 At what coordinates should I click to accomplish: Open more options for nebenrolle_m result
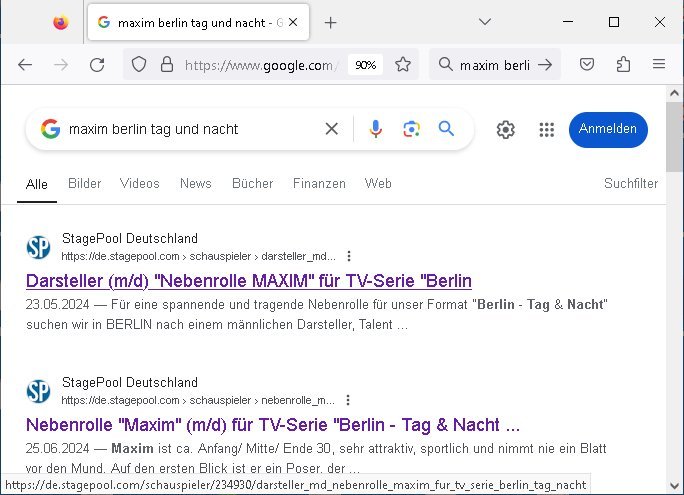point(348,400)
